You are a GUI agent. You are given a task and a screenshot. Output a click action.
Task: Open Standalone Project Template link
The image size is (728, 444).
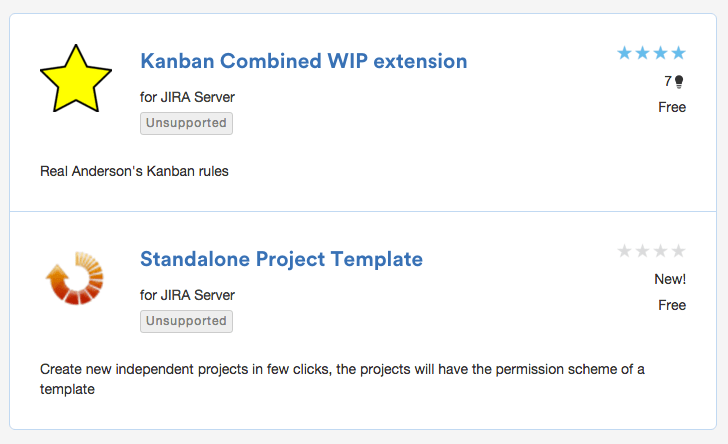click(281, 259)
